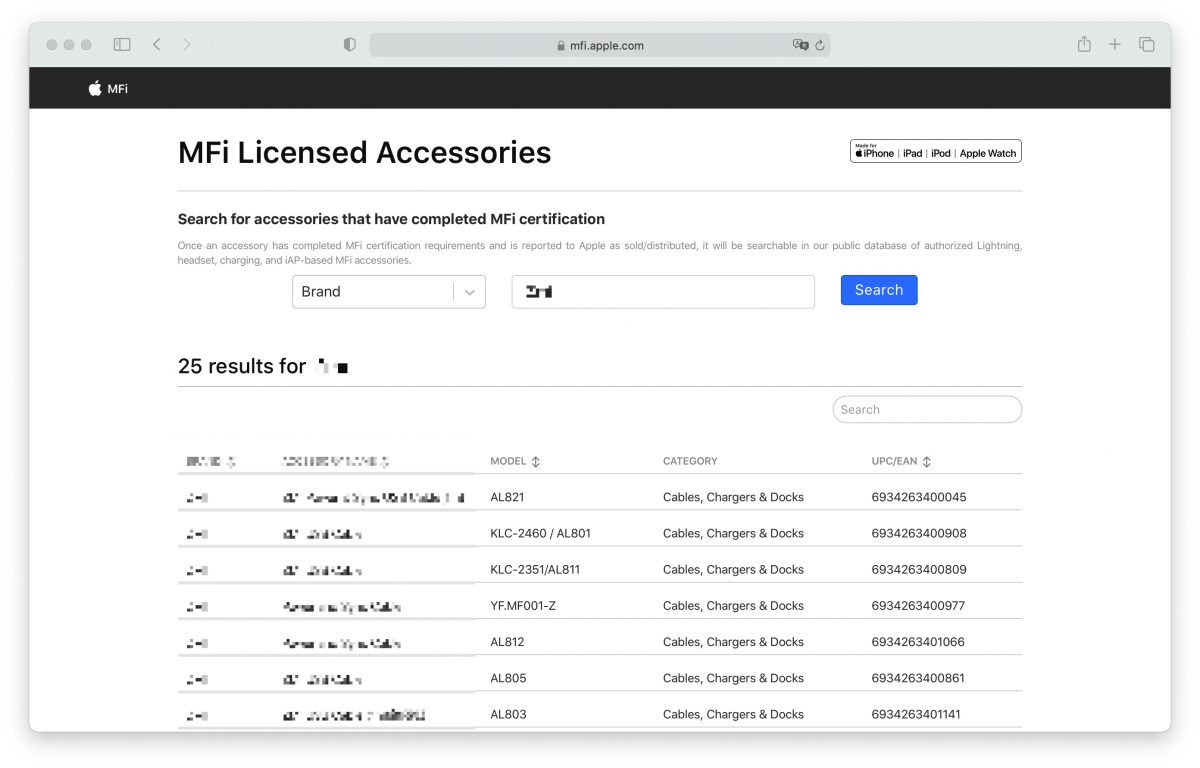Screen dimensions: 1200x768
Task: Select model cell KLC-2351/AL811
Action: 535,569
